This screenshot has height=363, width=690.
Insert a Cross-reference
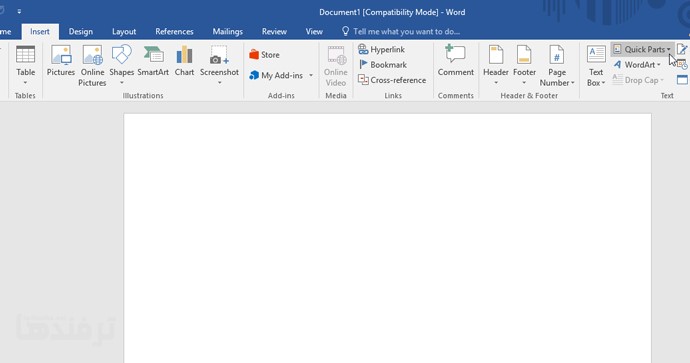(392, 80)
